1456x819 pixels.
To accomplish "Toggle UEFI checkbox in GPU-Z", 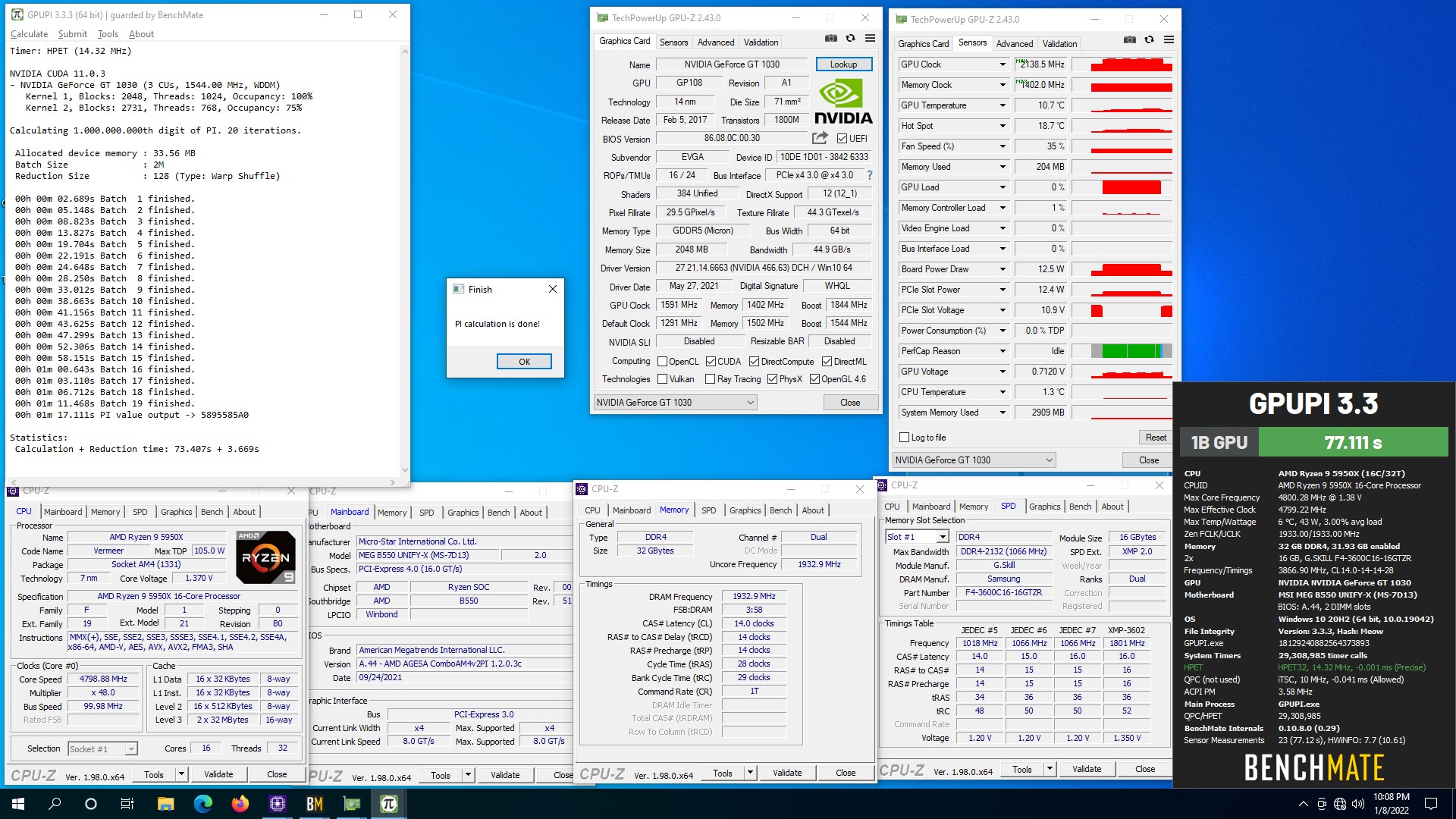I will pos(842,139).
